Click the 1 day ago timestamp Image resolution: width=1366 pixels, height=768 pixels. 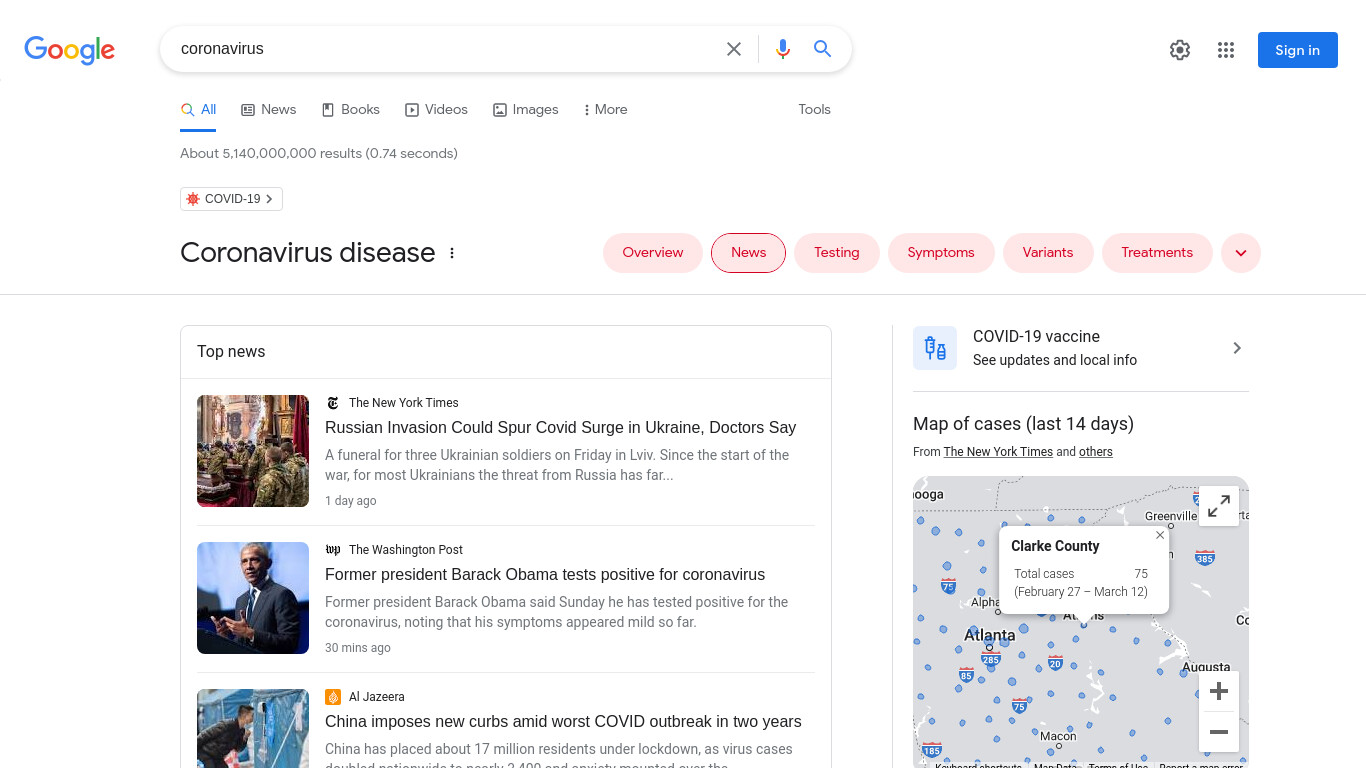[x=351, y=501]
